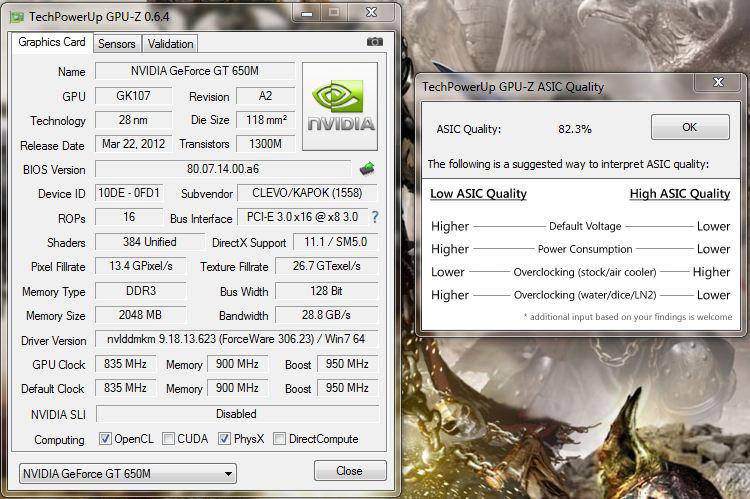Click the ASIC Quality value 82.3%
The height and width of the screenshot is (499, 750).
pyautogui.click(x=575, y=129)
